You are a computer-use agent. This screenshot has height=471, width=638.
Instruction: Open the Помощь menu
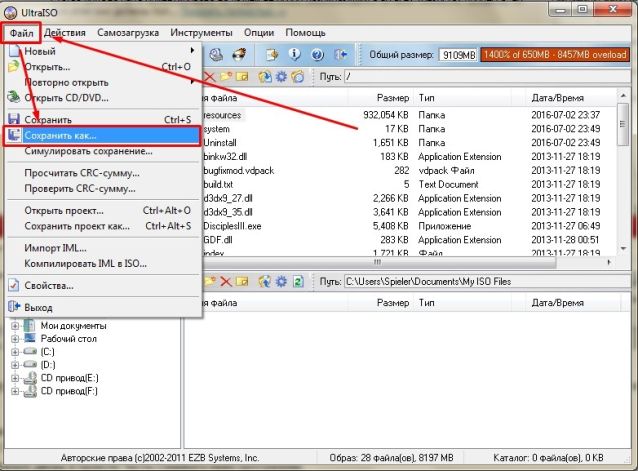click(x=305, y=33)
